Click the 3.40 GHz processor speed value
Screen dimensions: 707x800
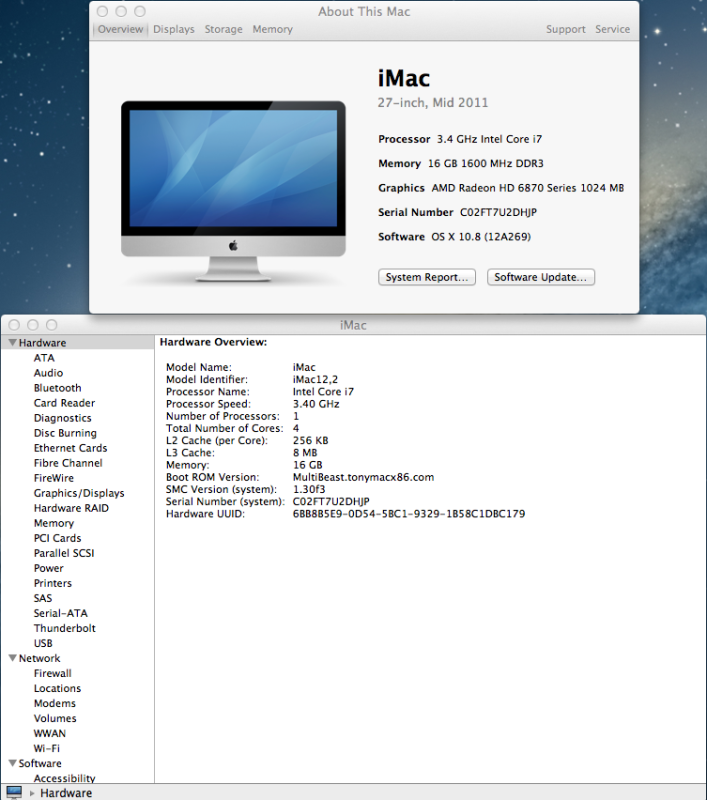316,404
